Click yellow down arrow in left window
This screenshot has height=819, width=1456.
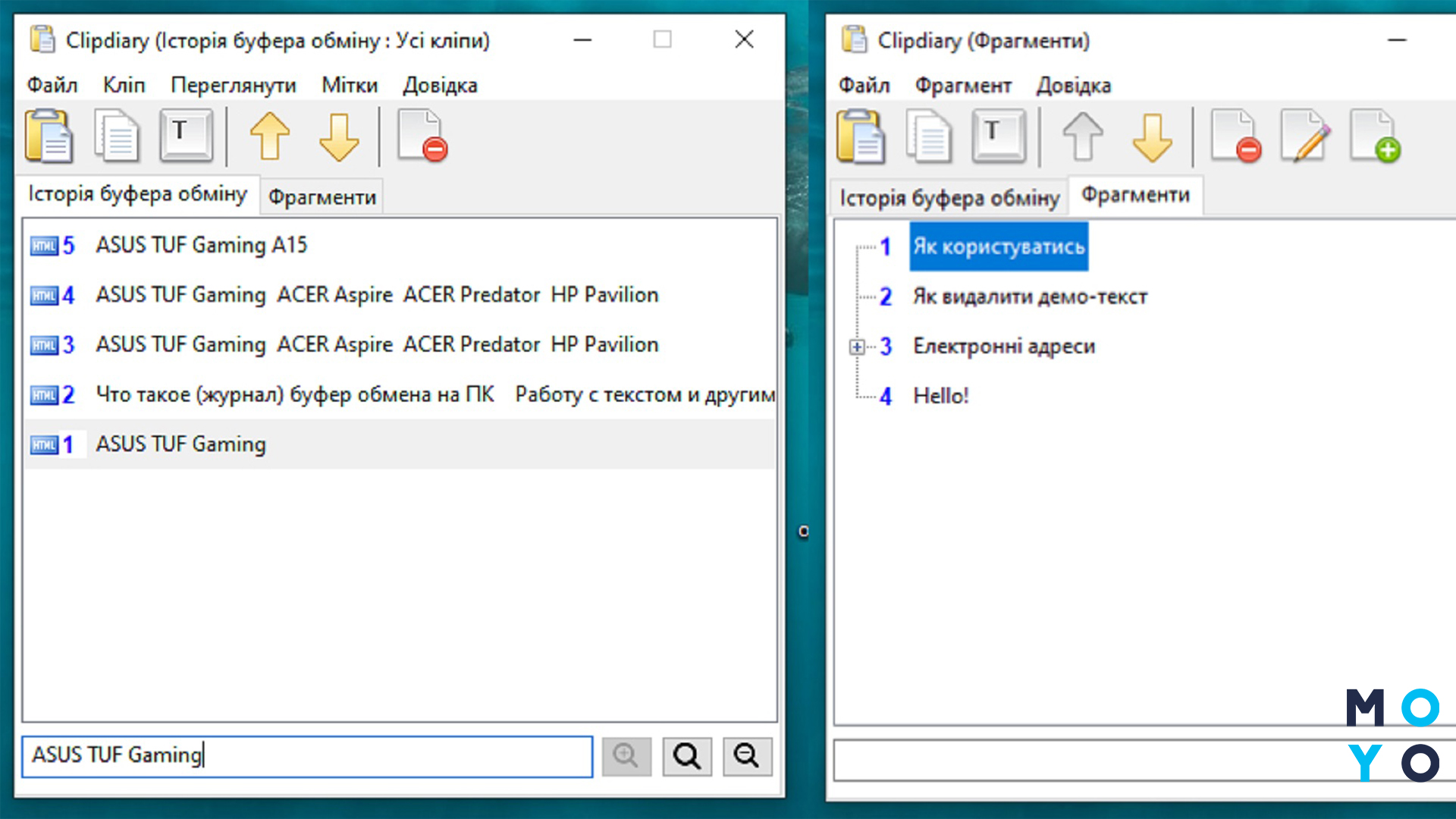338,136
